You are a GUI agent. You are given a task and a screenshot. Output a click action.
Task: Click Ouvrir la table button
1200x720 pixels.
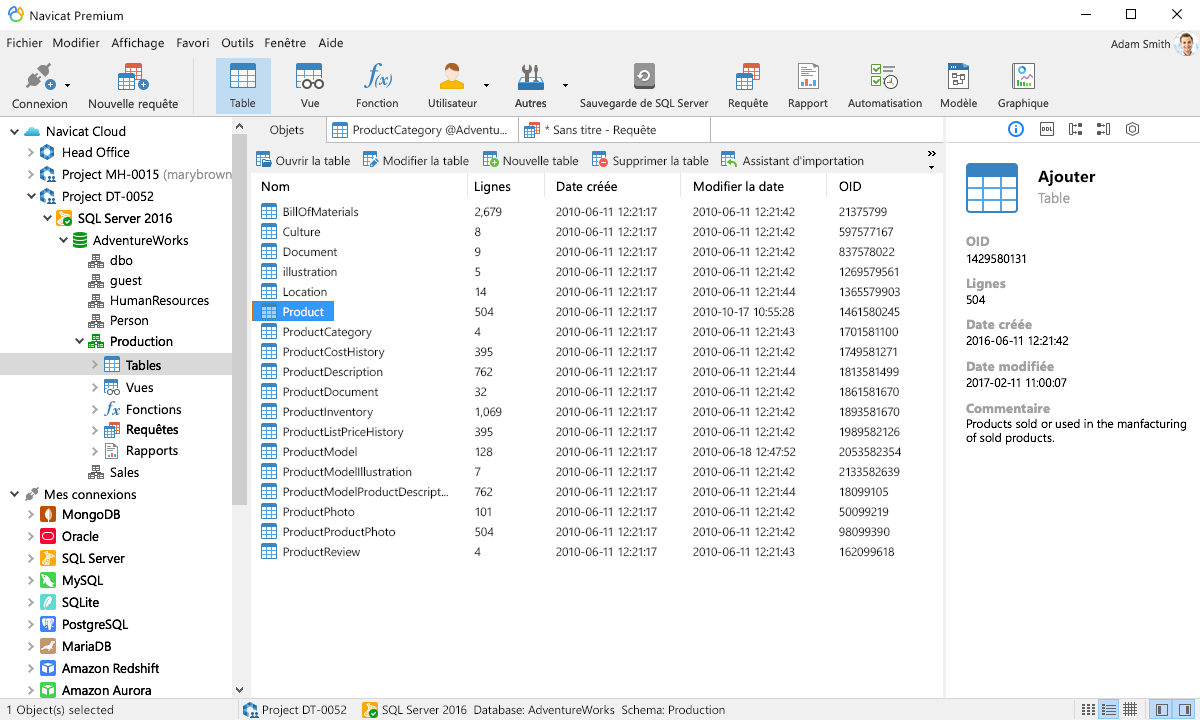click(303, 160)
